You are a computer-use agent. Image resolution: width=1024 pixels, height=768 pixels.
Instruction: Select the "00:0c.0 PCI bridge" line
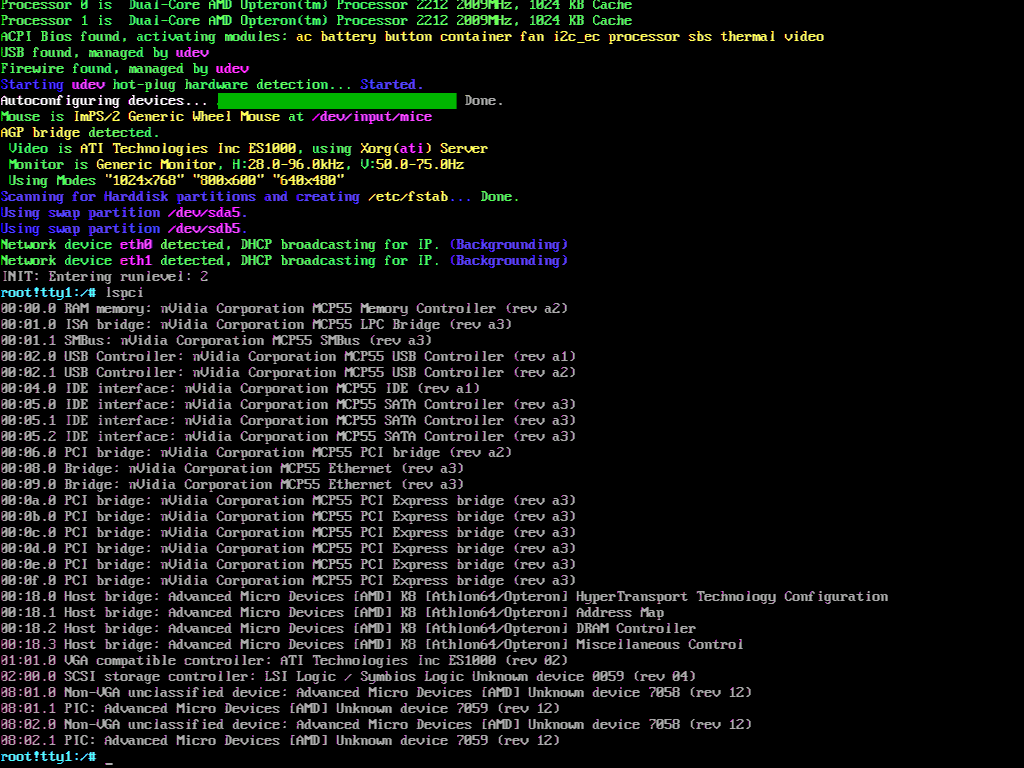[x=288, y=532]
